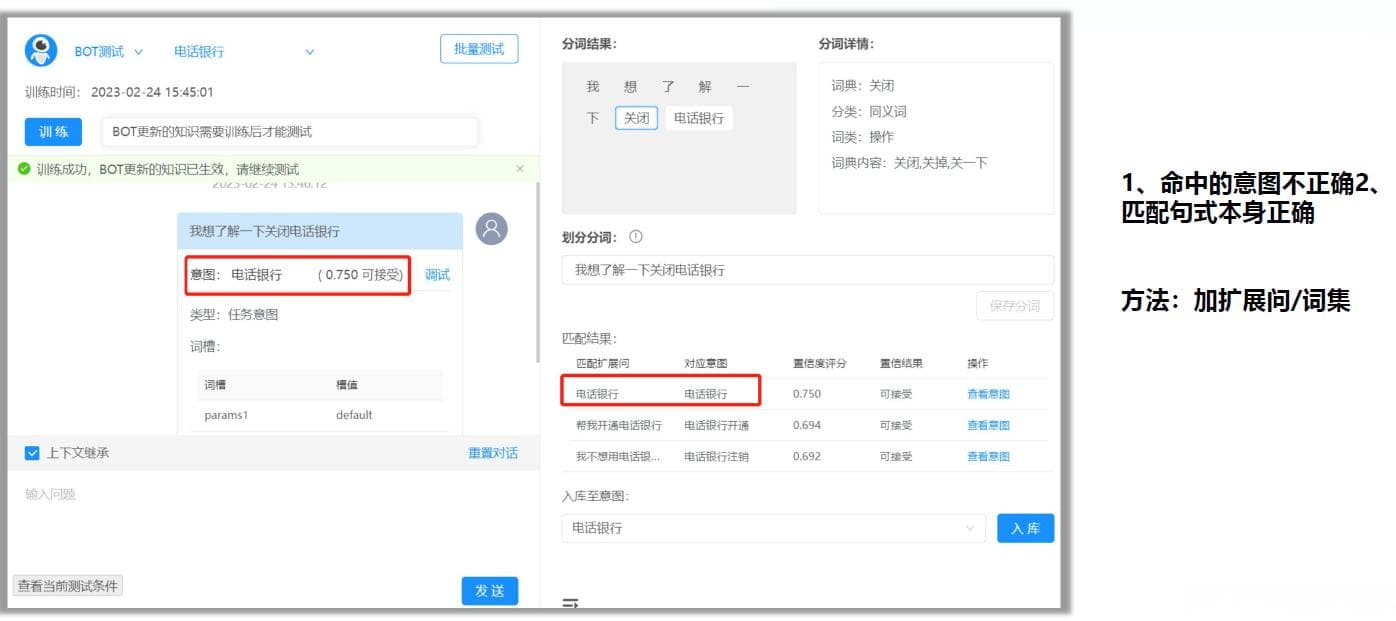Click the 类型: 任务意图 line
Image resolution: width=1396 pixels, height=621 pixels.
[234, 314]
